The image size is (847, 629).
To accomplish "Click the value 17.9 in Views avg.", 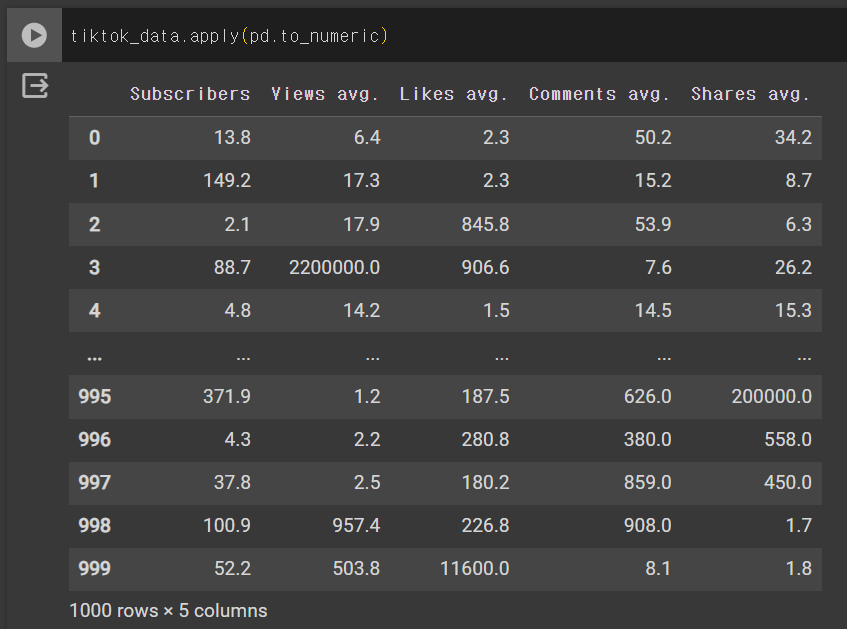I will coord(361,224).
